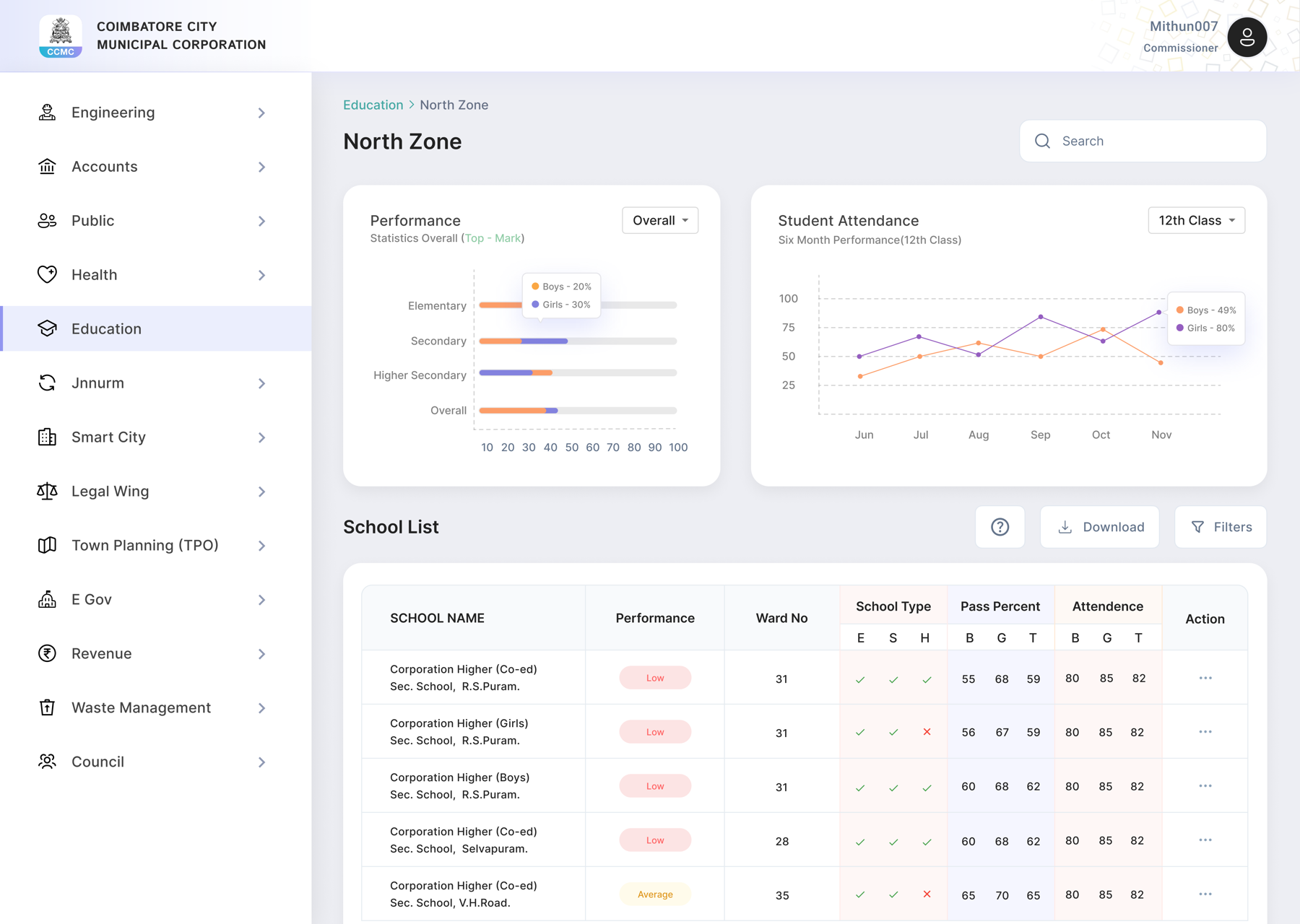Click ward number 35 cell
This screenshot has height=924, width=1300.
[782, 895]
